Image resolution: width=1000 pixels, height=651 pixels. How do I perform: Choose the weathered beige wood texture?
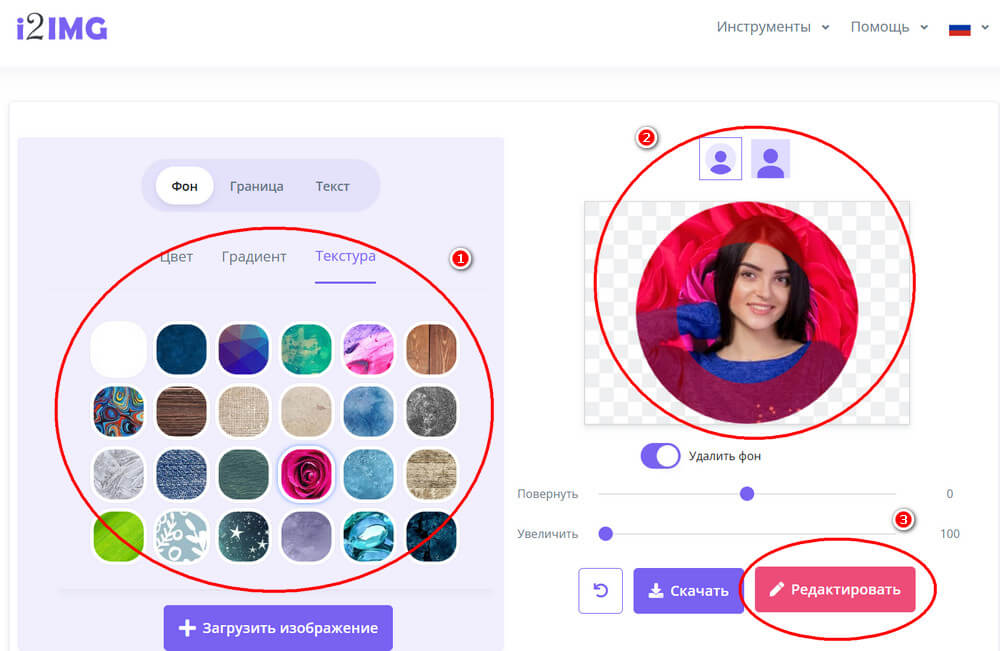431,474
